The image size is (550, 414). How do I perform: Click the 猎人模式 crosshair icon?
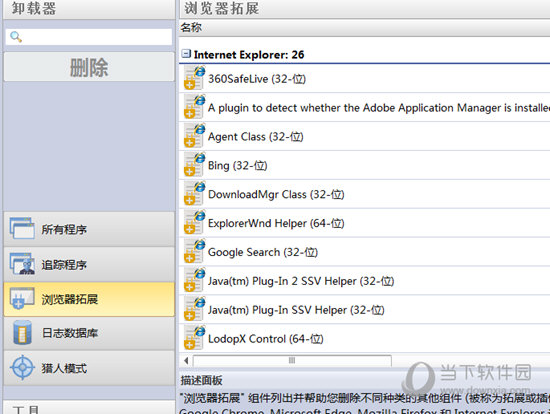coord(22,368)
